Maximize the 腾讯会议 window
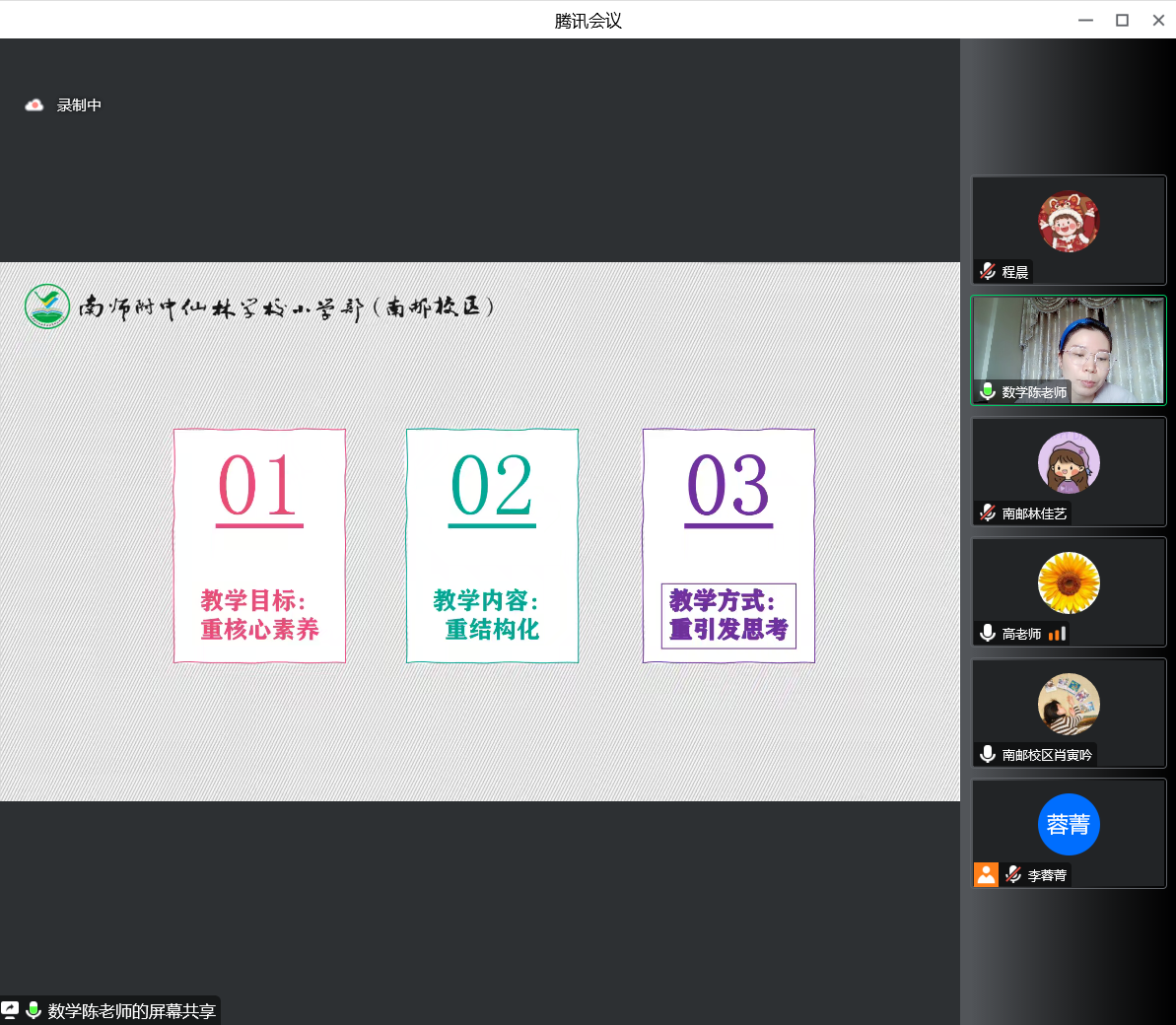The image size is (1176, 1025). tap(1122, 21)
